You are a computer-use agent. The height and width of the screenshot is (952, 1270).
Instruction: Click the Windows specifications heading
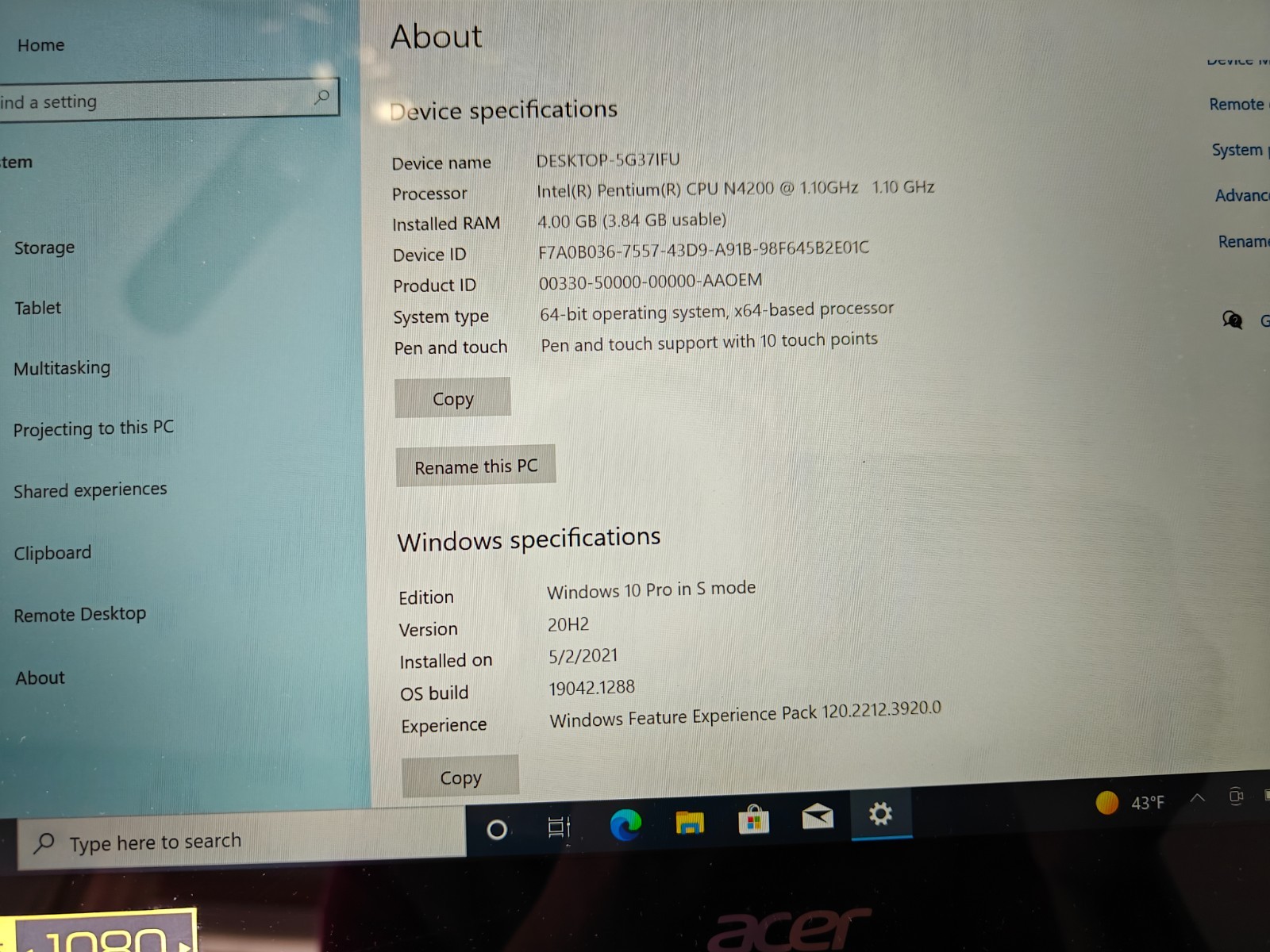coord(529,539)
